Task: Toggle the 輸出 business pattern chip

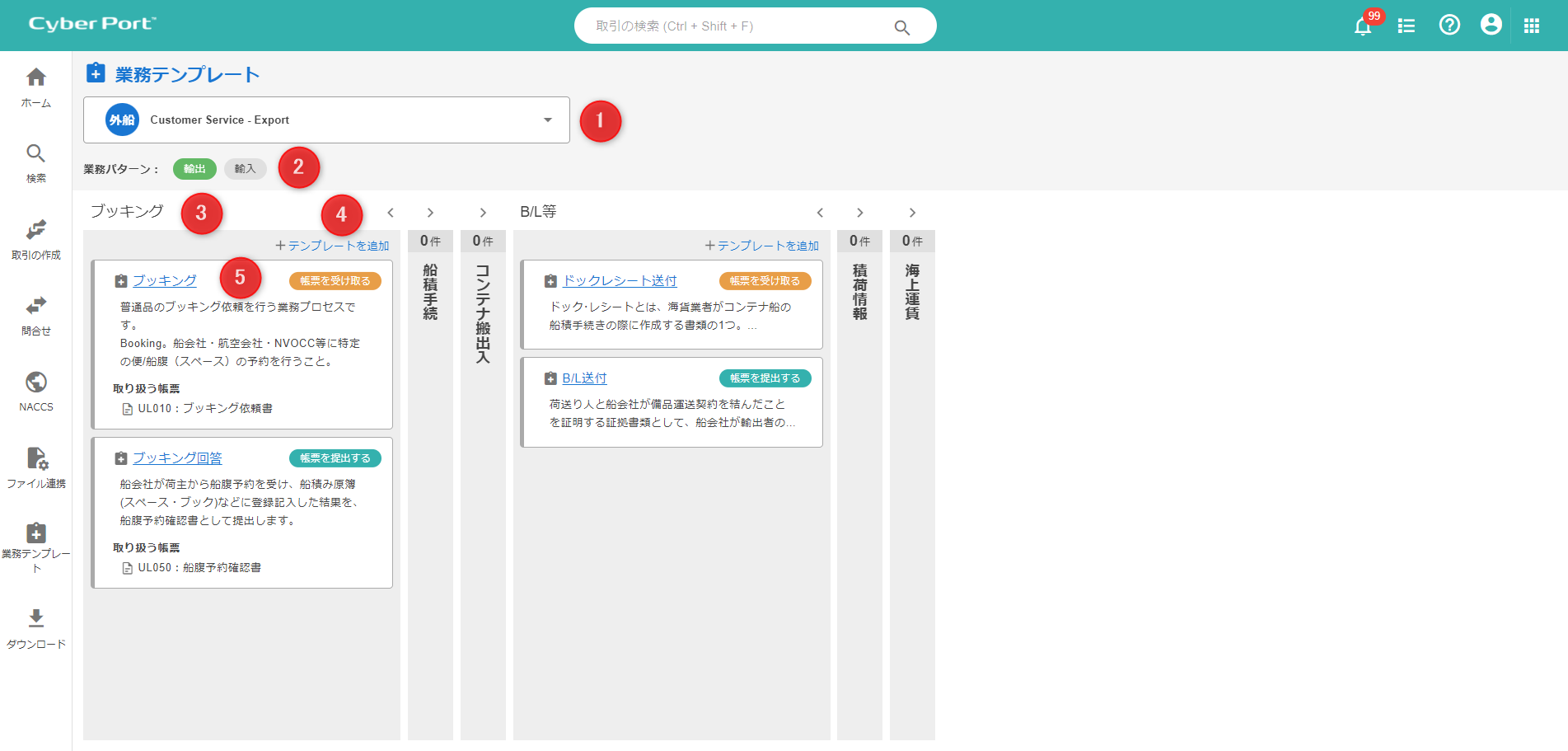Action: coord(194,169)
